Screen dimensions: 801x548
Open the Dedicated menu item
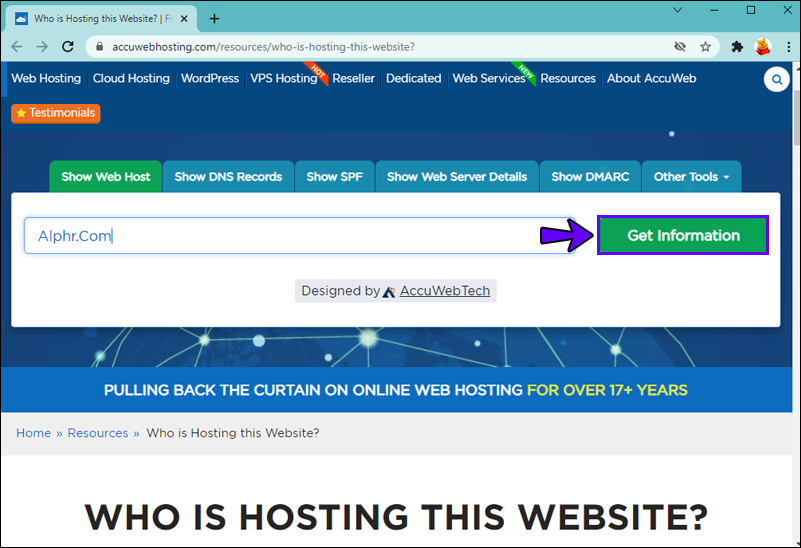click(x=413, y=79)
